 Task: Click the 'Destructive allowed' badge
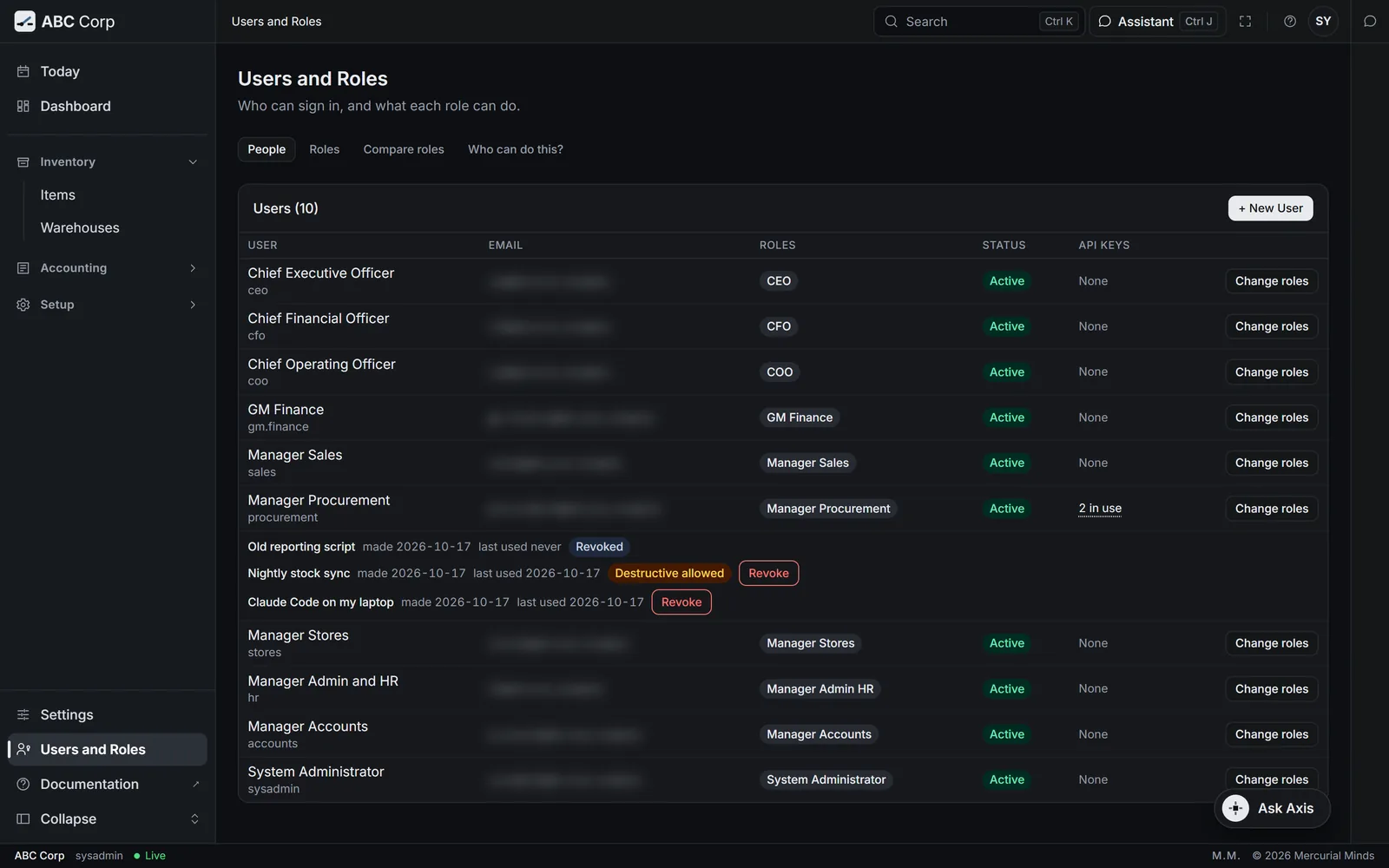(669, 573)
